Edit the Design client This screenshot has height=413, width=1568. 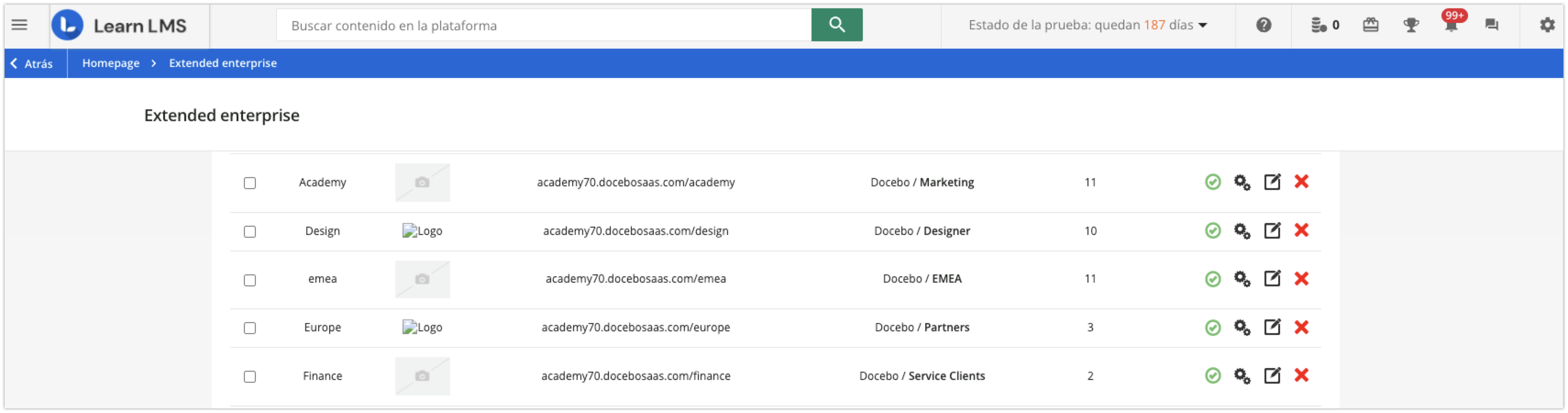[x=1272, y=231]
